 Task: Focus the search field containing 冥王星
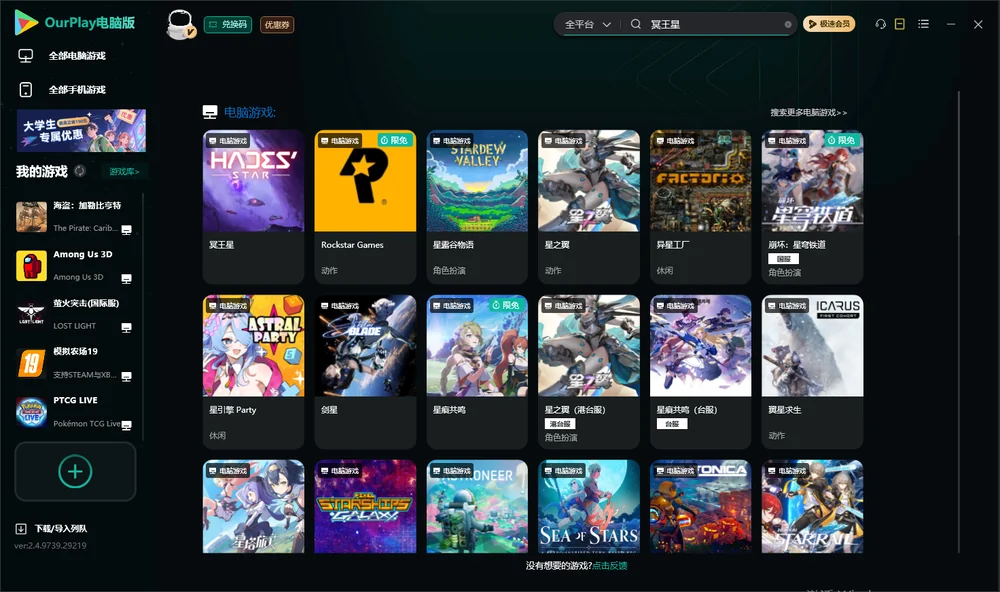[714, 24]
